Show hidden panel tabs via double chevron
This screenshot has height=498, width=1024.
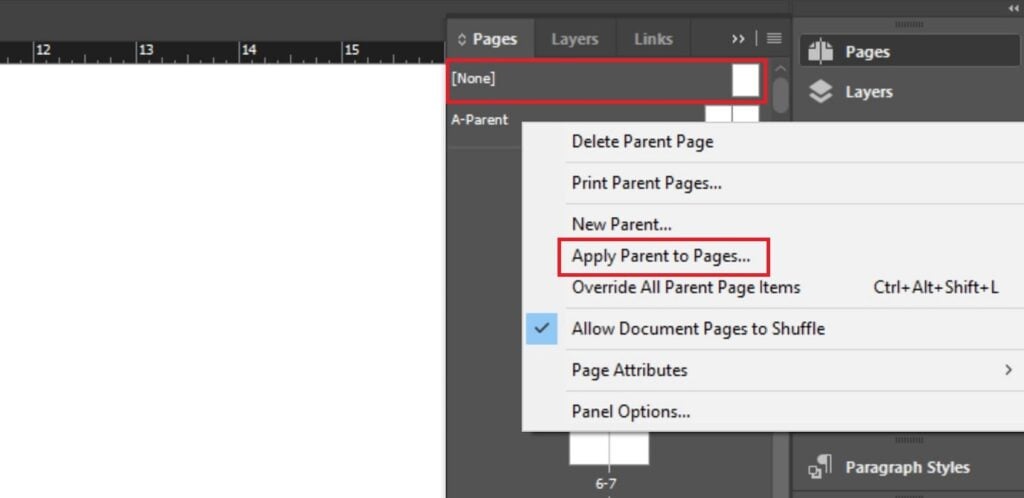[738, 39]
